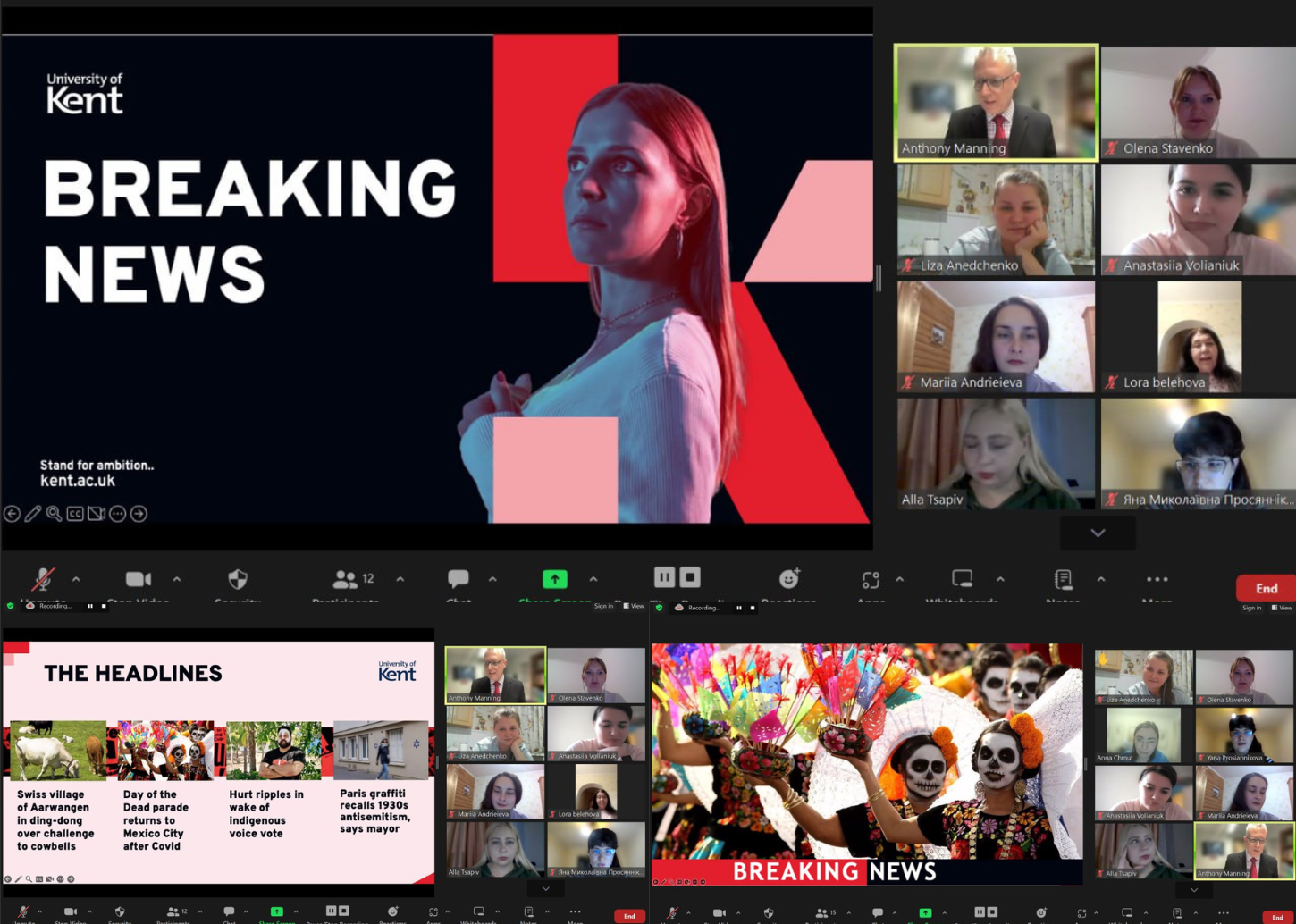
Task: Toggle video camera in the parade Zoom window
Action: 720,913
